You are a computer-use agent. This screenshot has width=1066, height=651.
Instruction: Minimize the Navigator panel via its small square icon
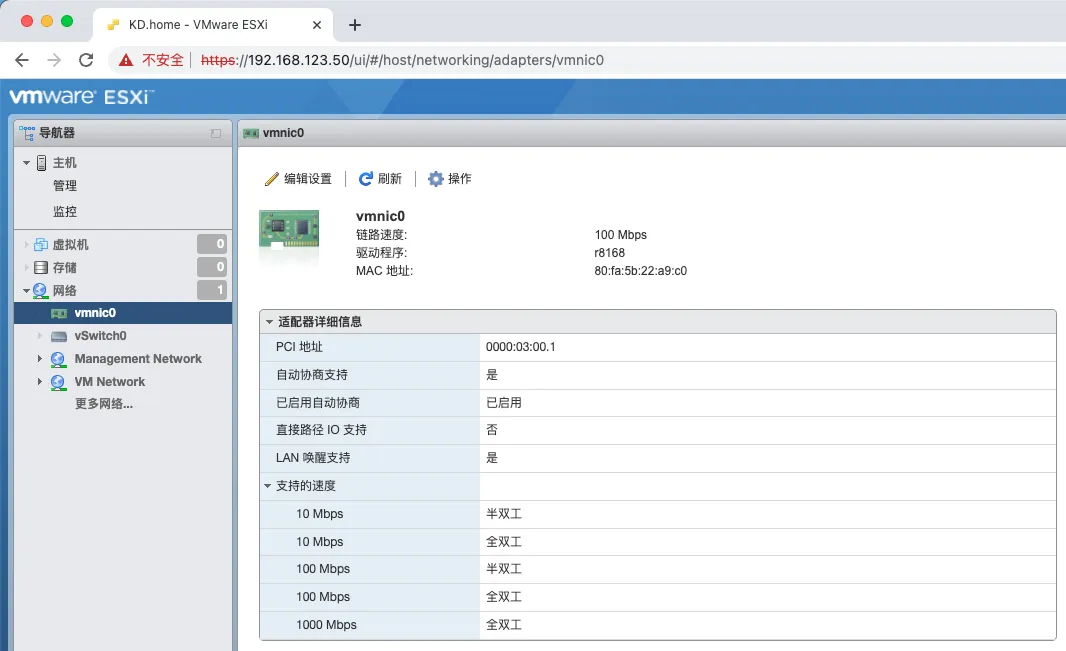[216, 134]
